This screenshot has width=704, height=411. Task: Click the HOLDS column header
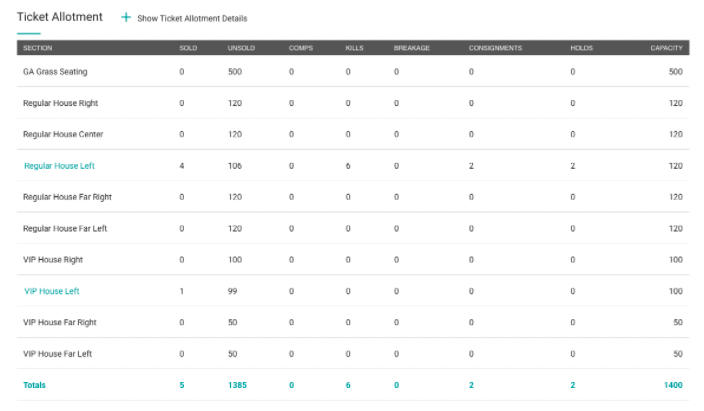(x=581, y=48)
